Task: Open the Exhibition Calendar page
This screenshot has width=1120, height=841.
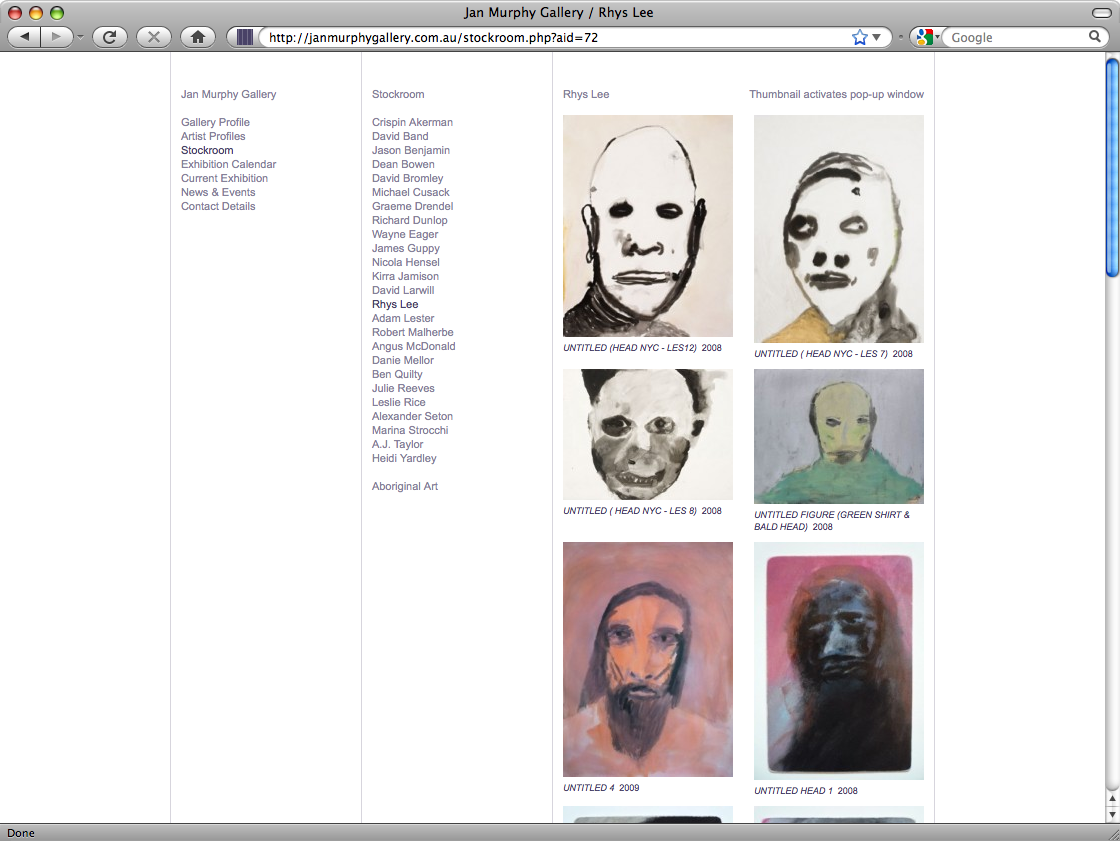Action: pos(229,164)
